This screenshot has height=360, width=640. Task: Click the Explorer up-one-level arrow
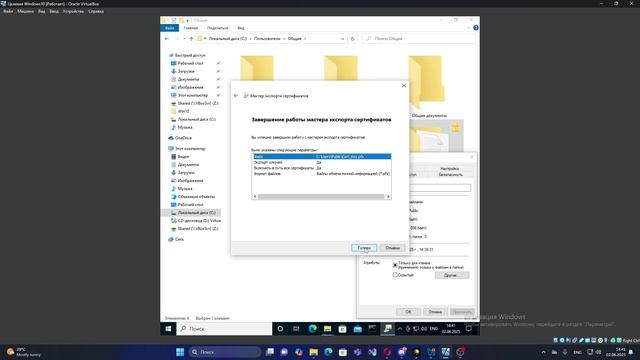(x=191, y=38)
